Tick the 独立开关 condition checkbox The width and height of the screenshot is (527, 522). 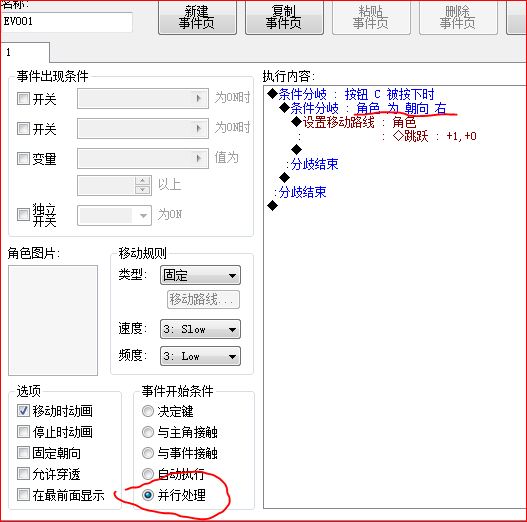(x=23, y=214)
